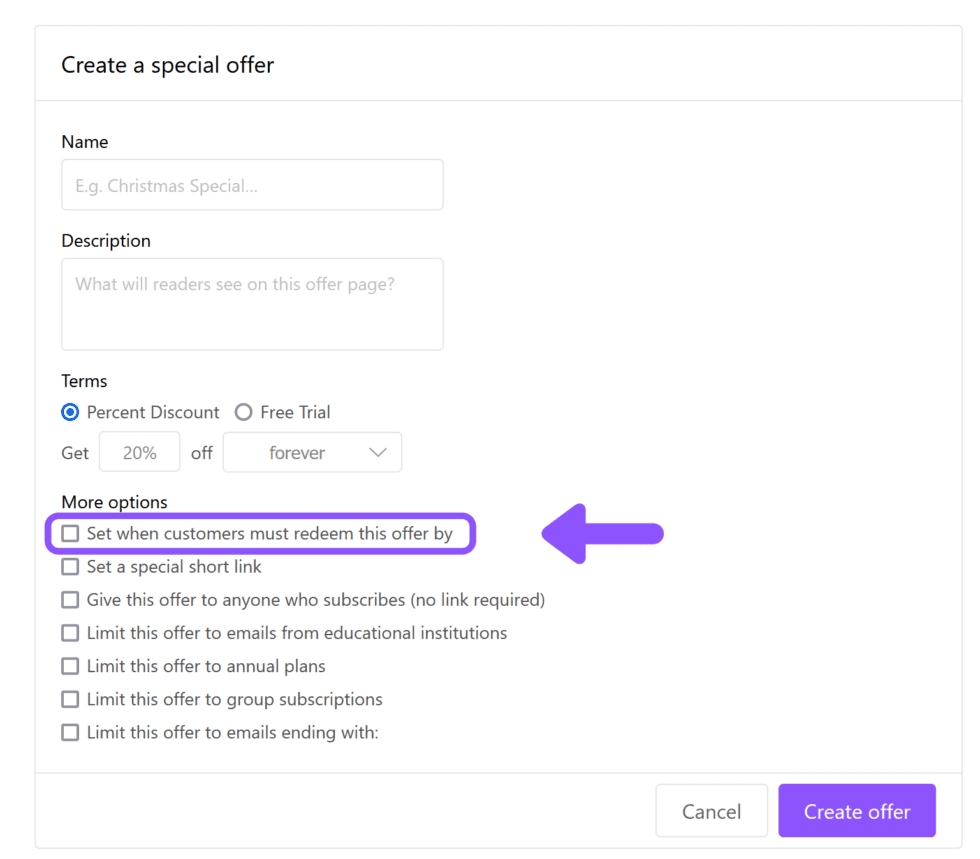Viewport: 980px width, 859px height.
Task: Open the duration dropdown showing "forever"
Action: click(x=312, y=452)
